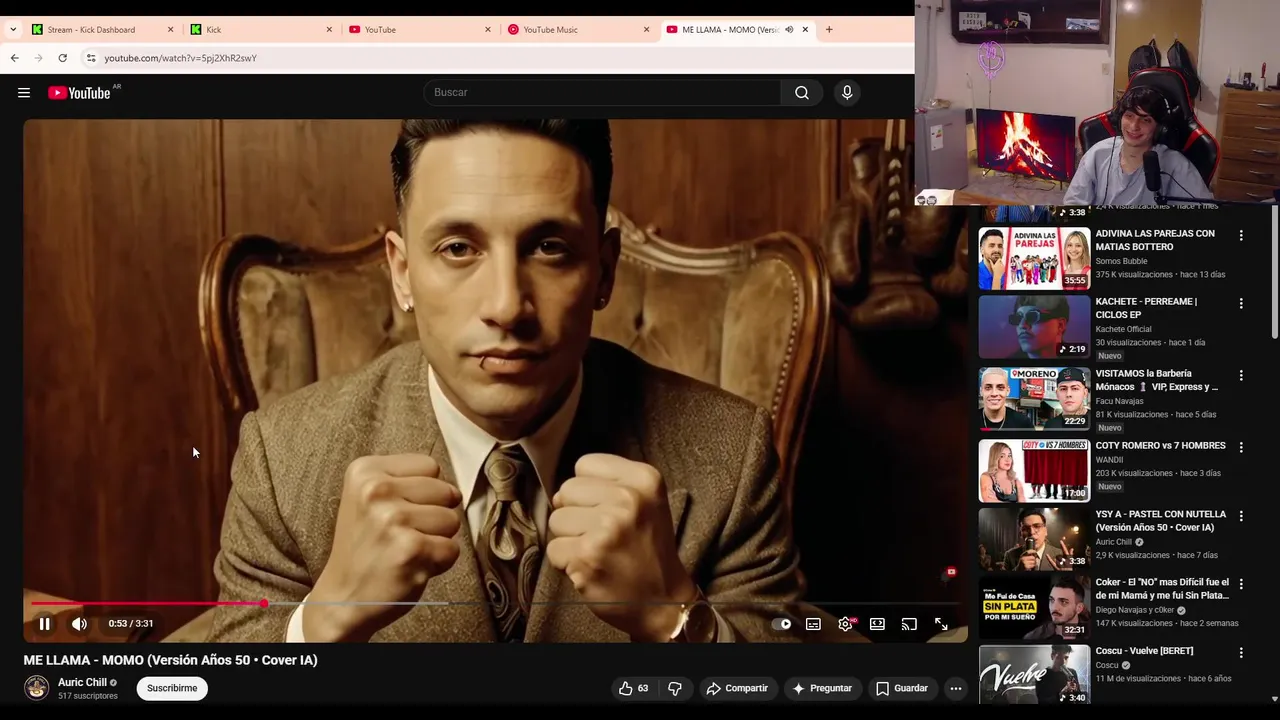
Task: Open COTY ROMERO vs 7 HOMBRES thumbnail
Action: [1034, 471]
